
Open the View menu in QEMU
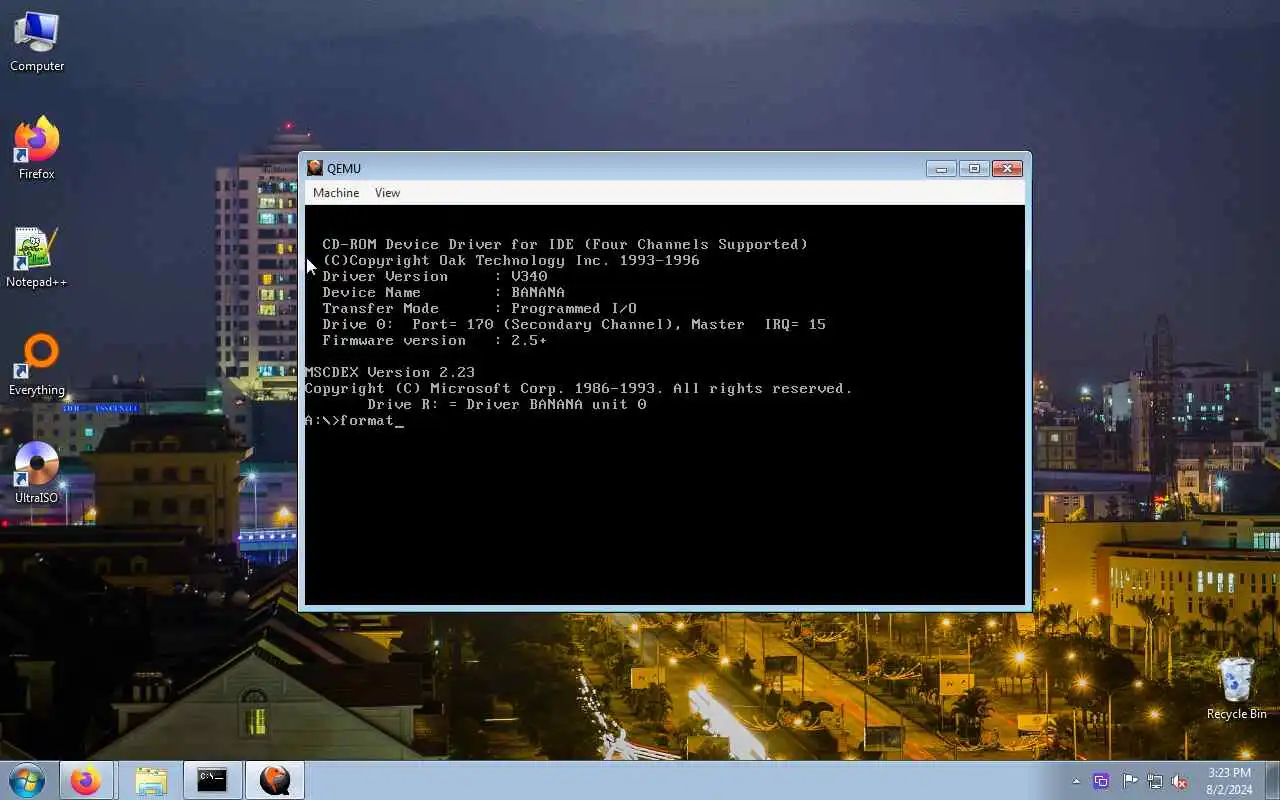pyautogui.click(x=387, y=193)
